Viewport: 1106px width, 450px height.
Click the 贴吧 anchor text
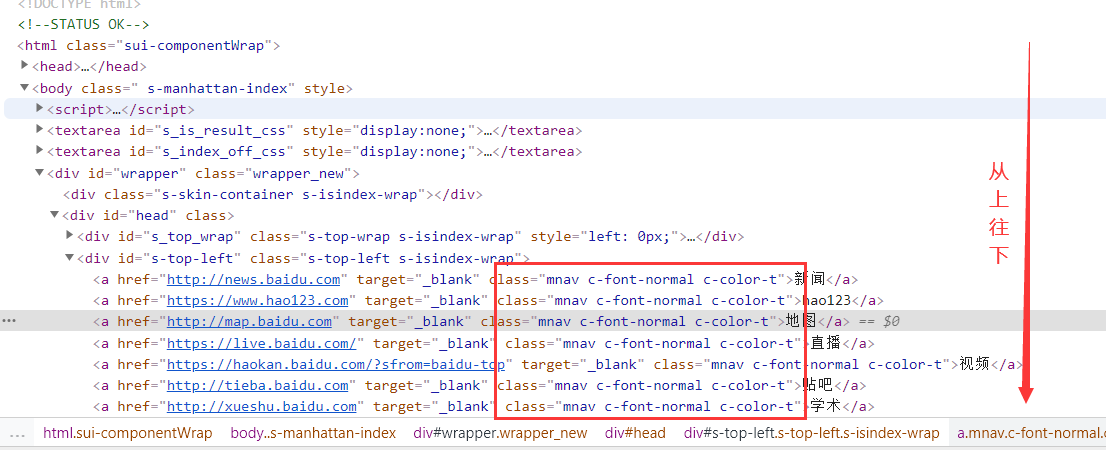point(818,385)
